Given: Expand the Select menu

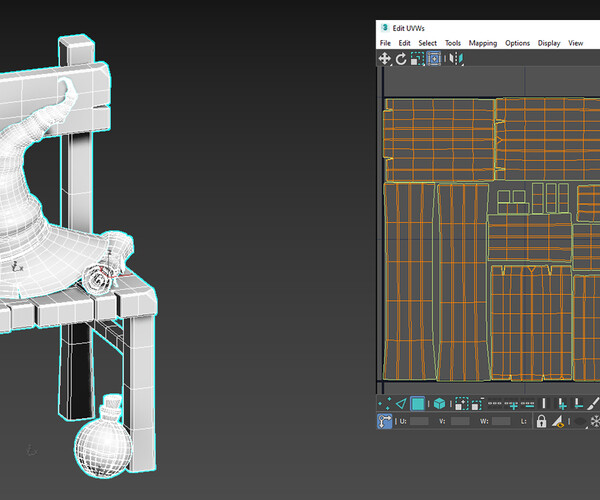Looking at the screenshot, I should pos(427,43).
